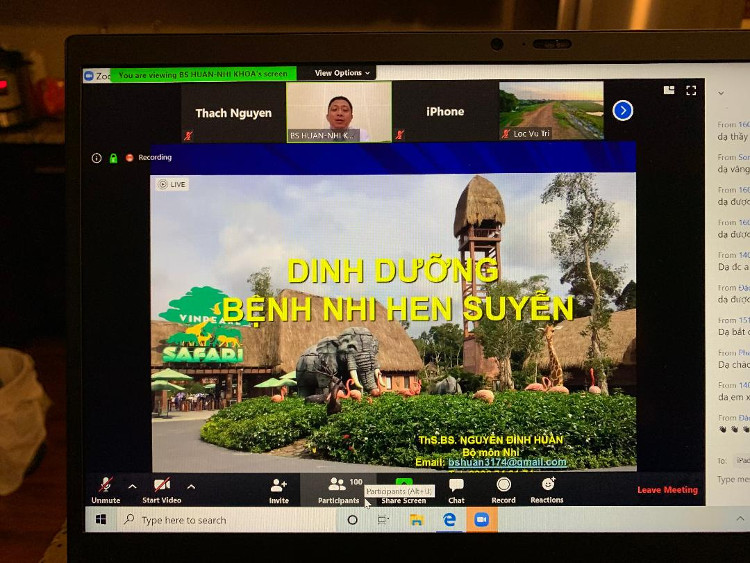
Task: Open the Windows Start menu
Action: [x=101, y=519]
